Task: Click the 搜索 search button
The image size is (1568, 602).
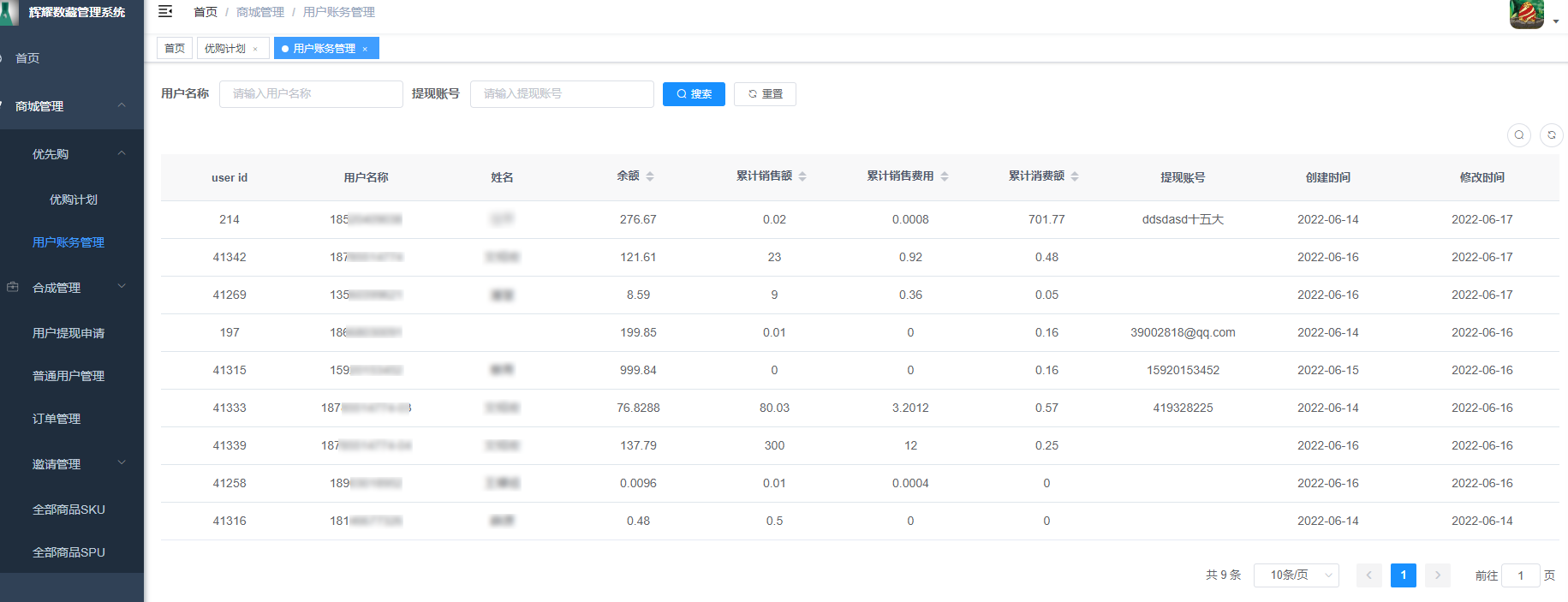Action: coord(694,94)
